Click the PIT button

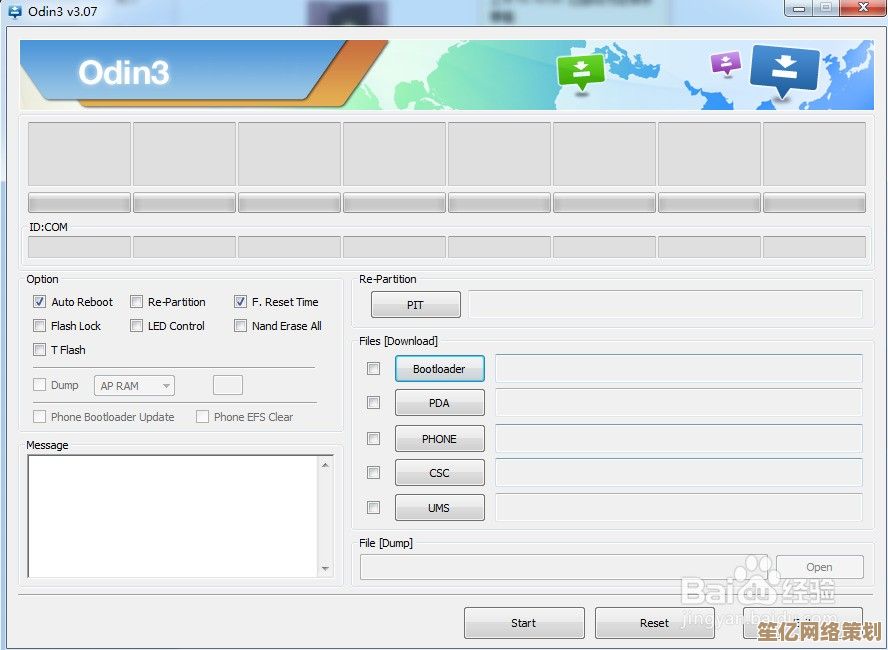[416, 305]
